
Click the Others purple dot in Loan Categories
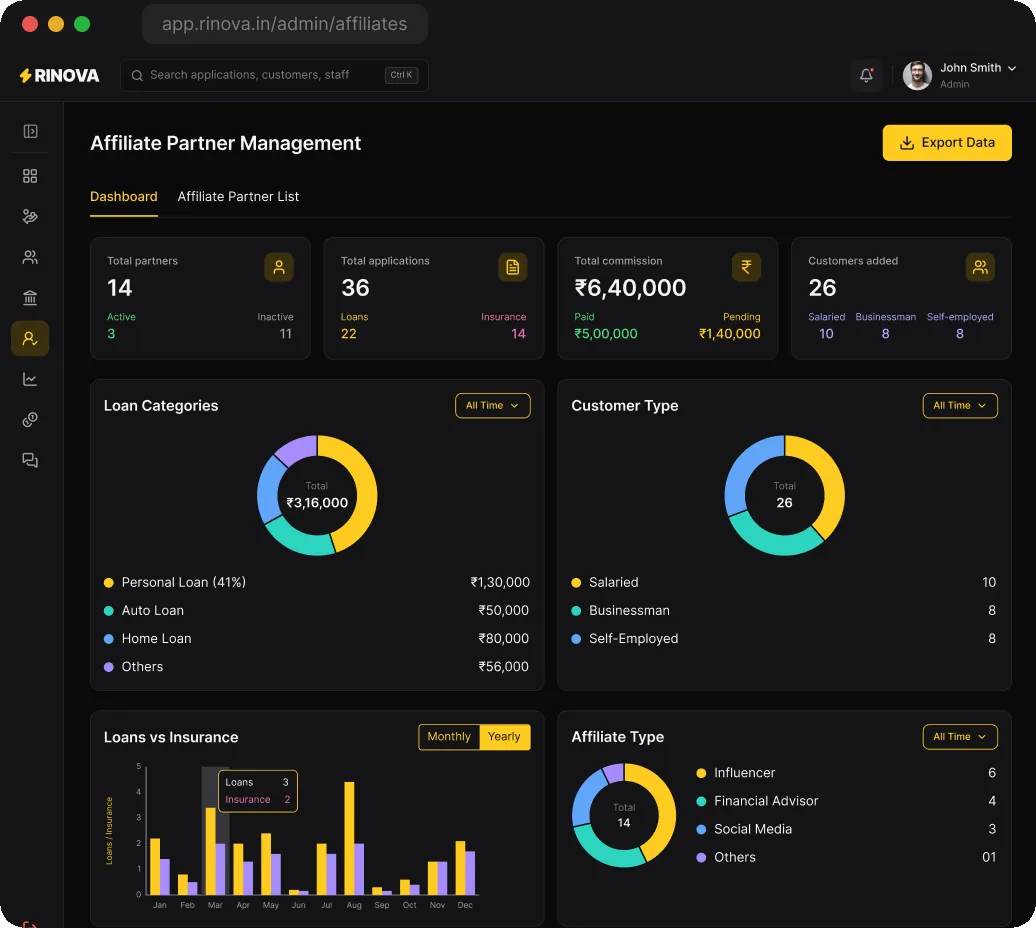(x=109, y=667)
